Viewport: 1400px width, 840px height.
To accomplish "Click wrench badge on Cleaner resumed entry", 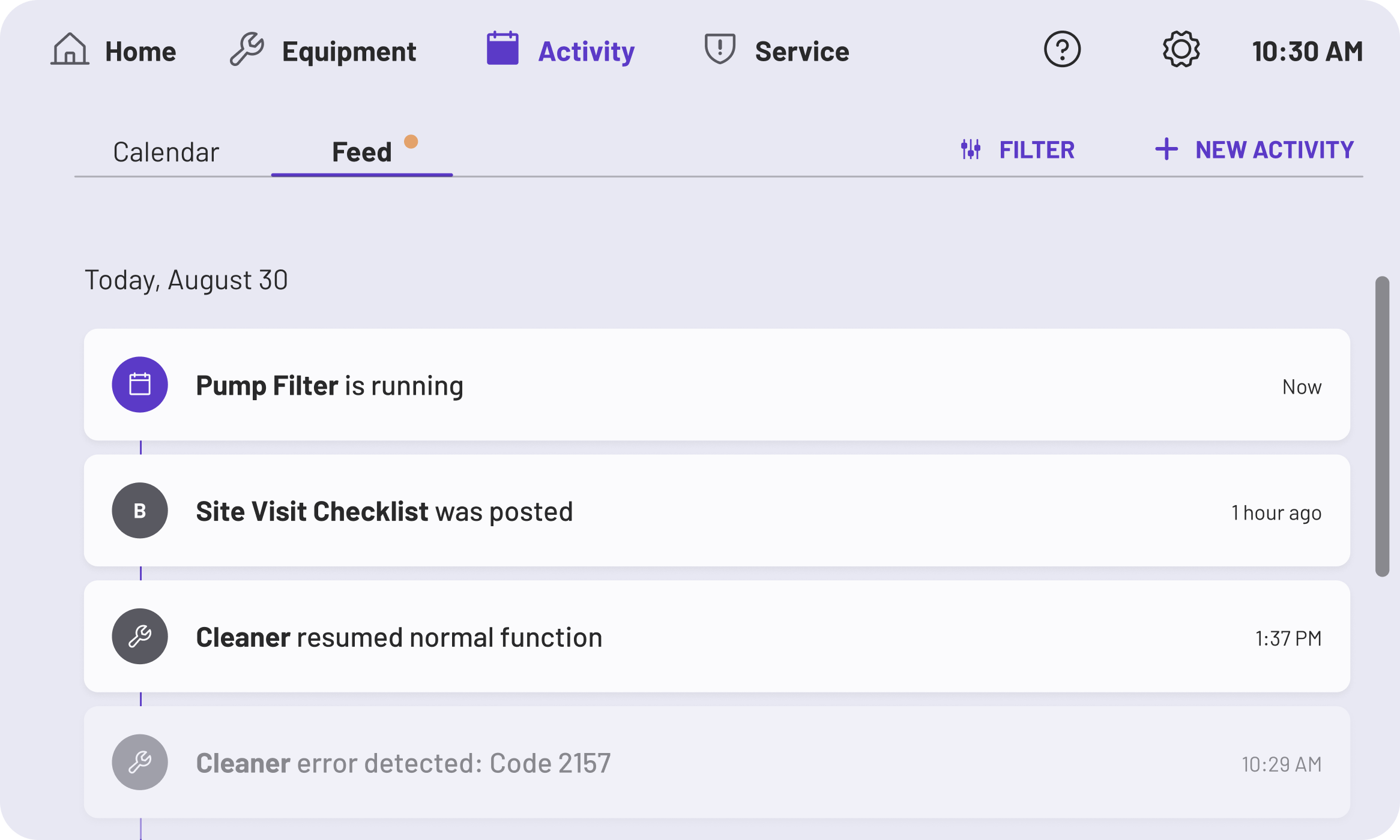I will coord(140,637).
